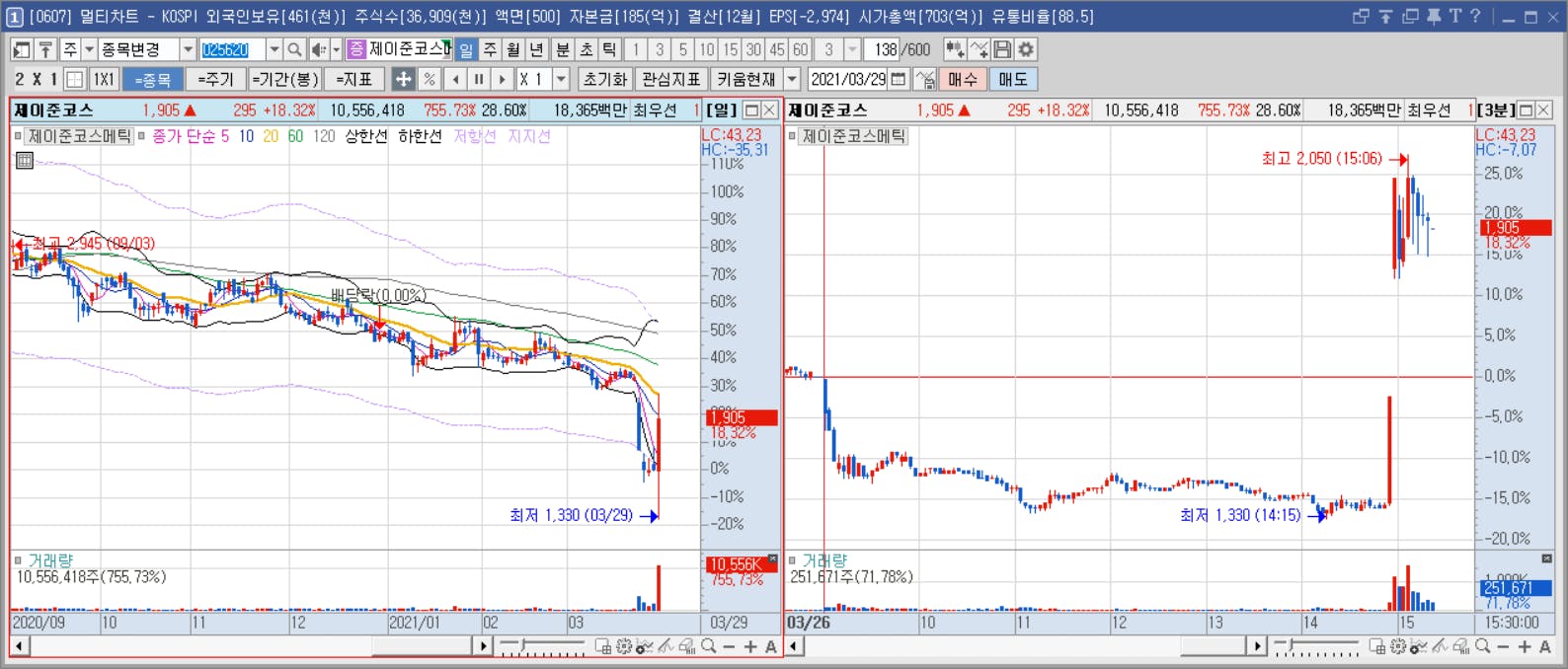Expand the 주 dropdown arrow in toolbar
The height and width of the screenshot is (669, 1568).
[x=89, y=49]
